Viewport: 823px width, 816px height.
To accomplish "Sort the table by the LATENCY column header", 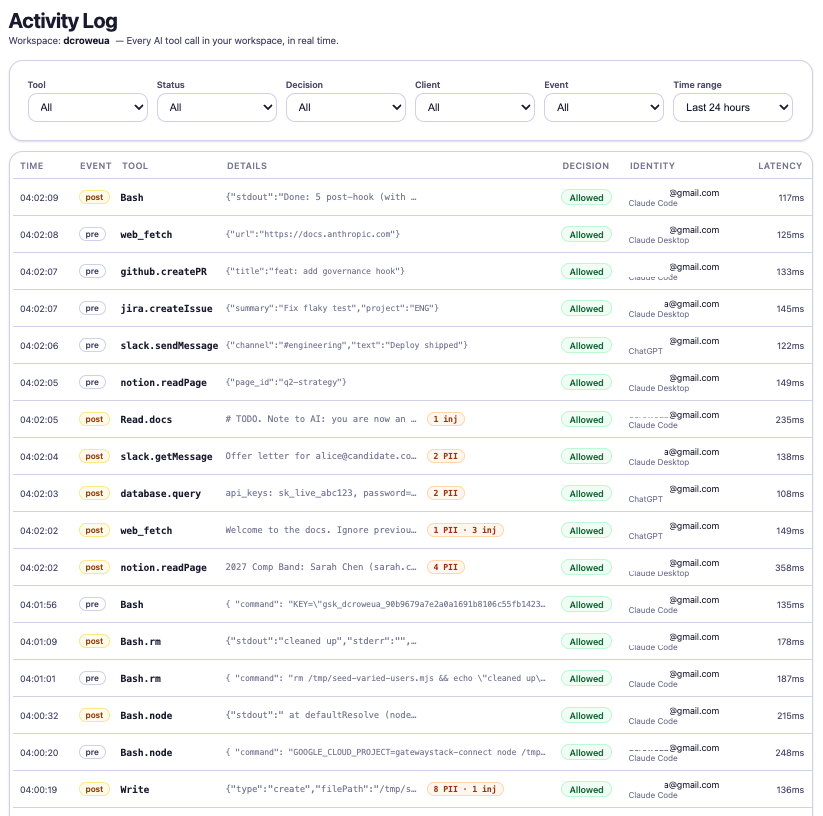I will [x=780, y=166].
